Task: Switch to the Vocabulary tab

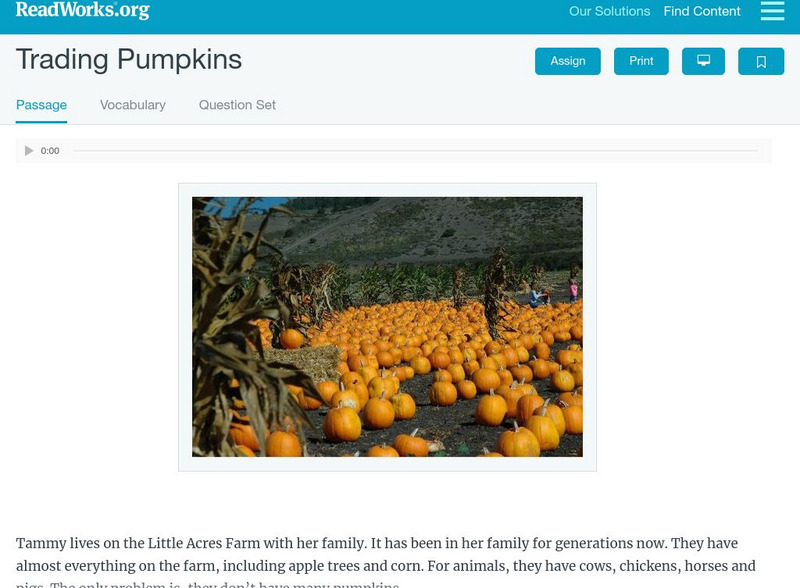Action: (x=132, y=105)
